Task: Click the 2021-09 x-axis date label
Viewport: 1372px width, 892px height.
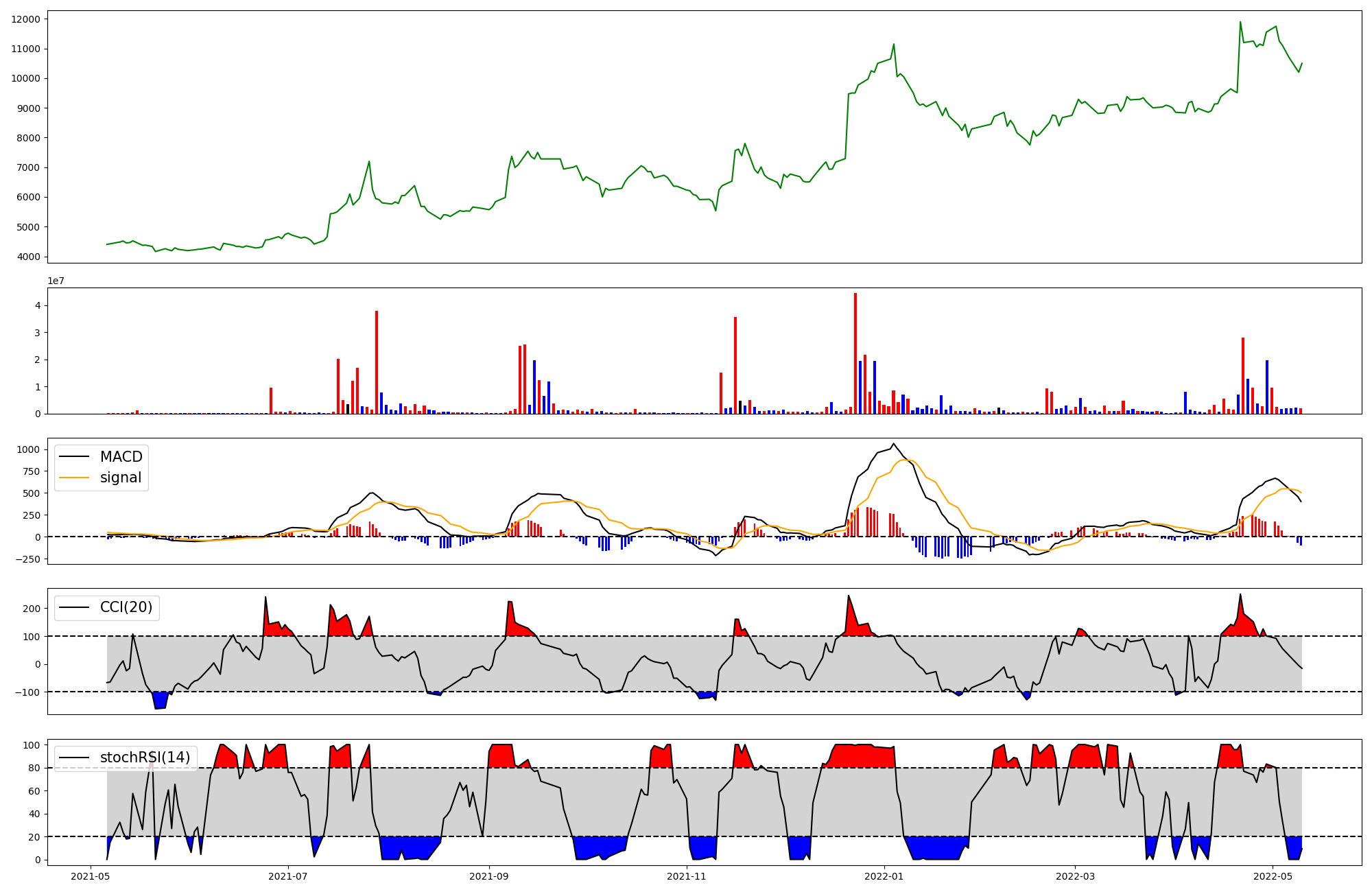Action: click(x=489, y=876)
